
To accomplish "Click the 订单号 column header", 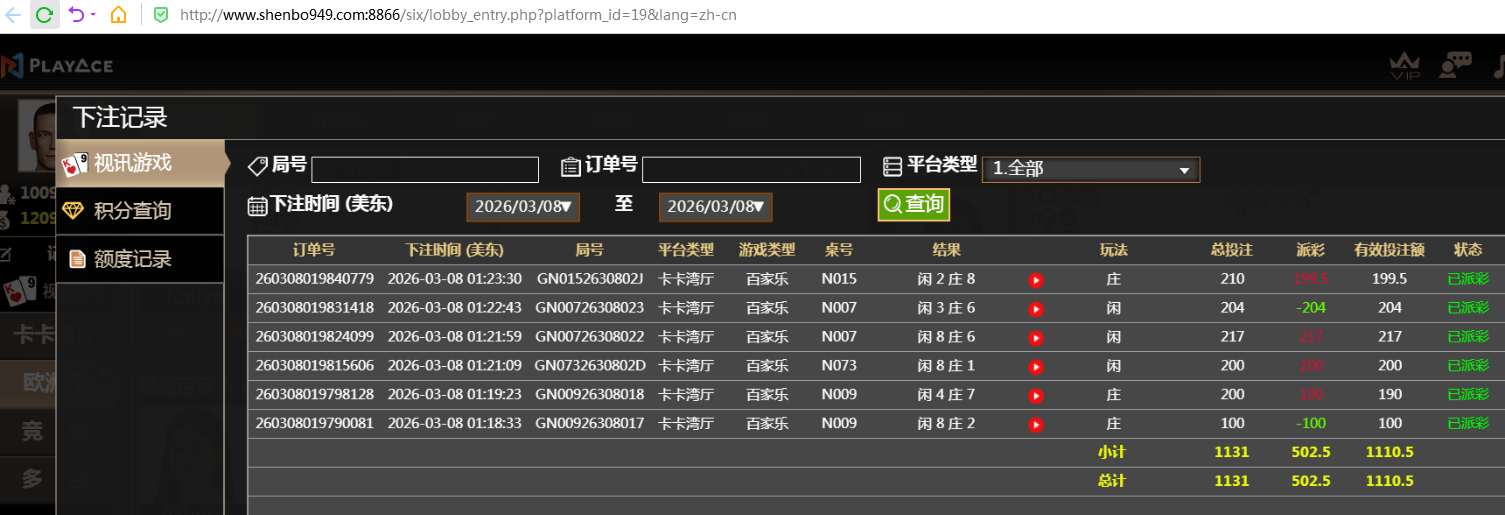I will pos(314,250).
